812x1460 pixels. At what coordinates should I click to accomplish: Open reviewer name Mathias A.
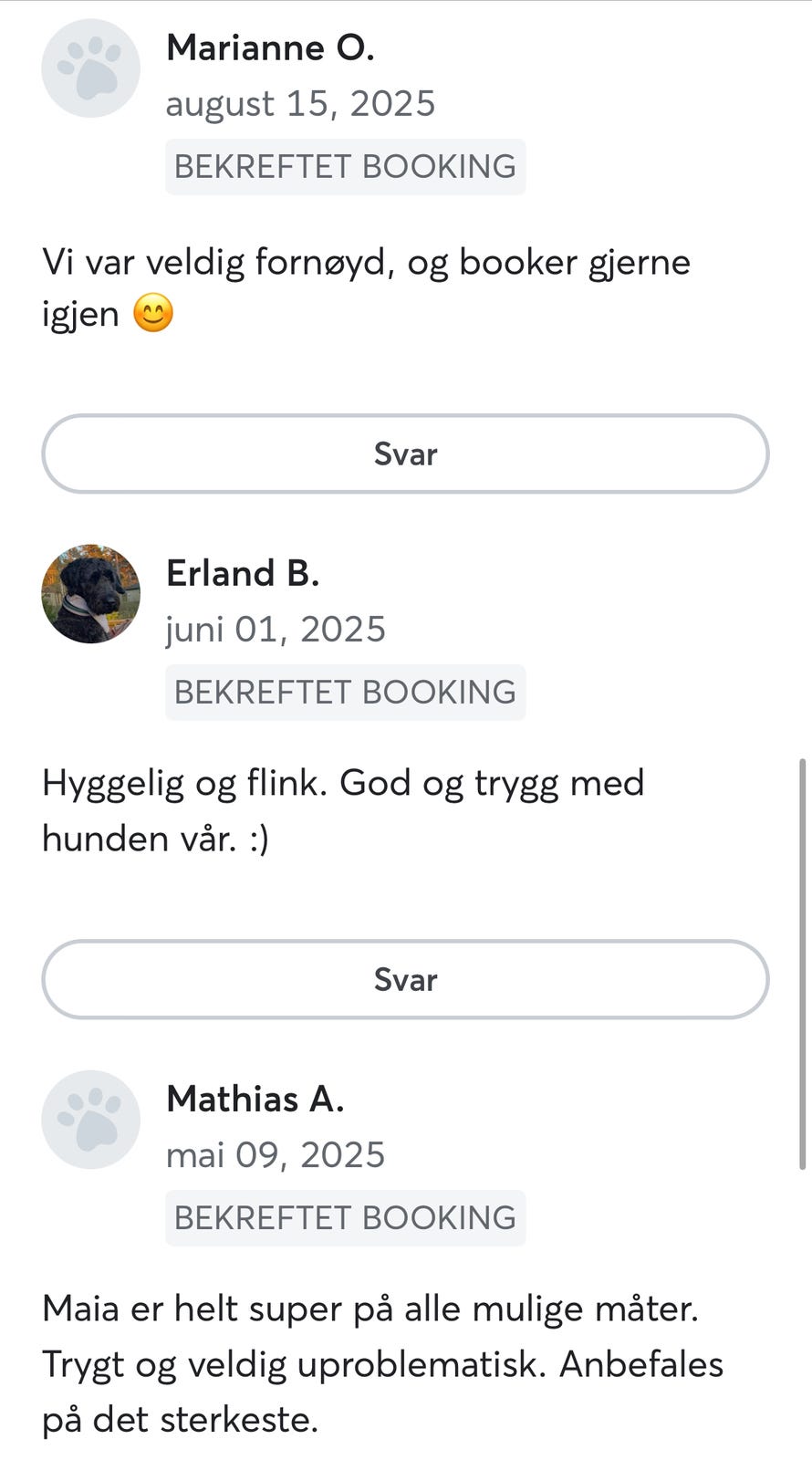tap(255, 1099)
